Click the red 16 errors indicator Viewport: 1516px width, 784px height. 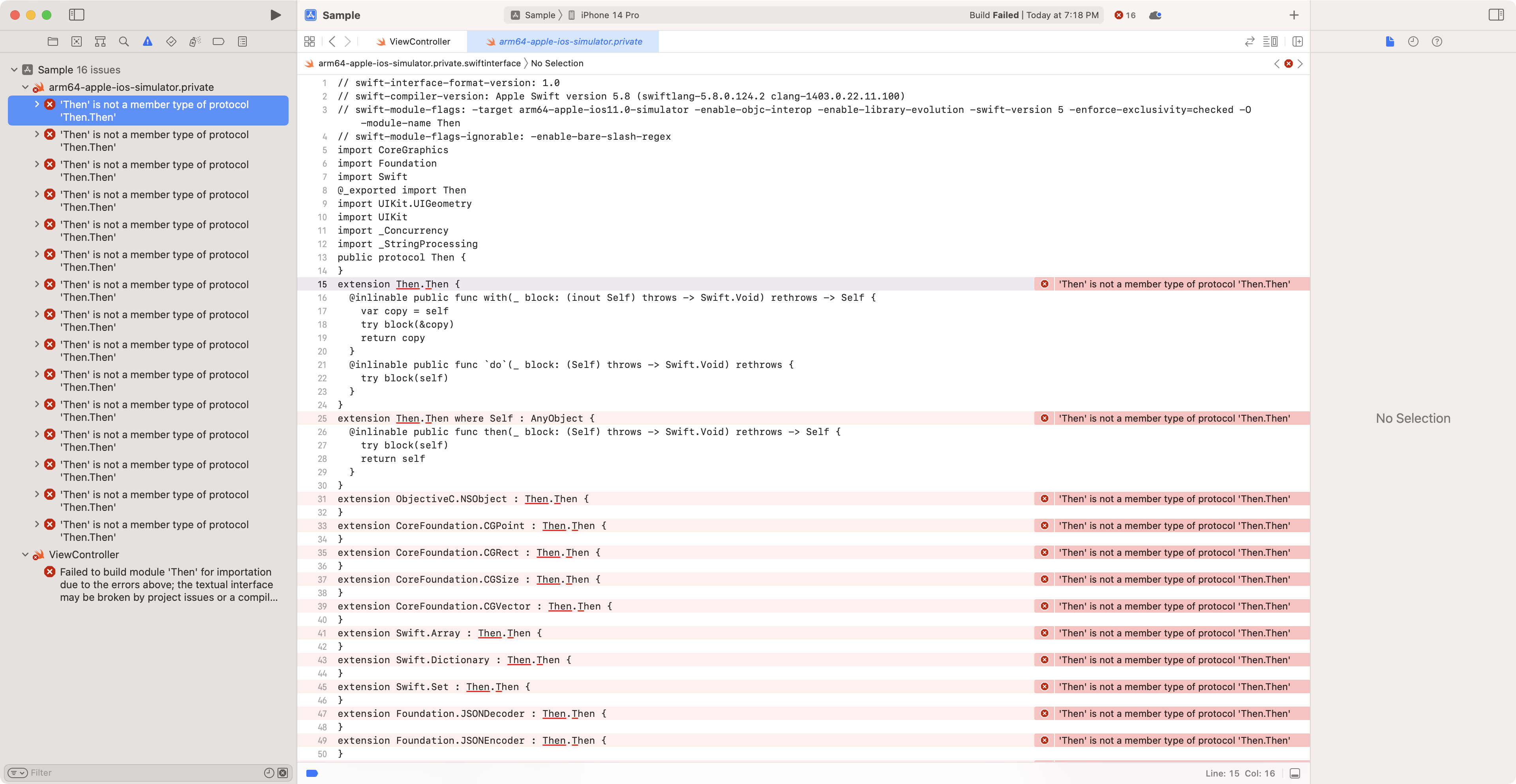click(x=1125, y=15)
